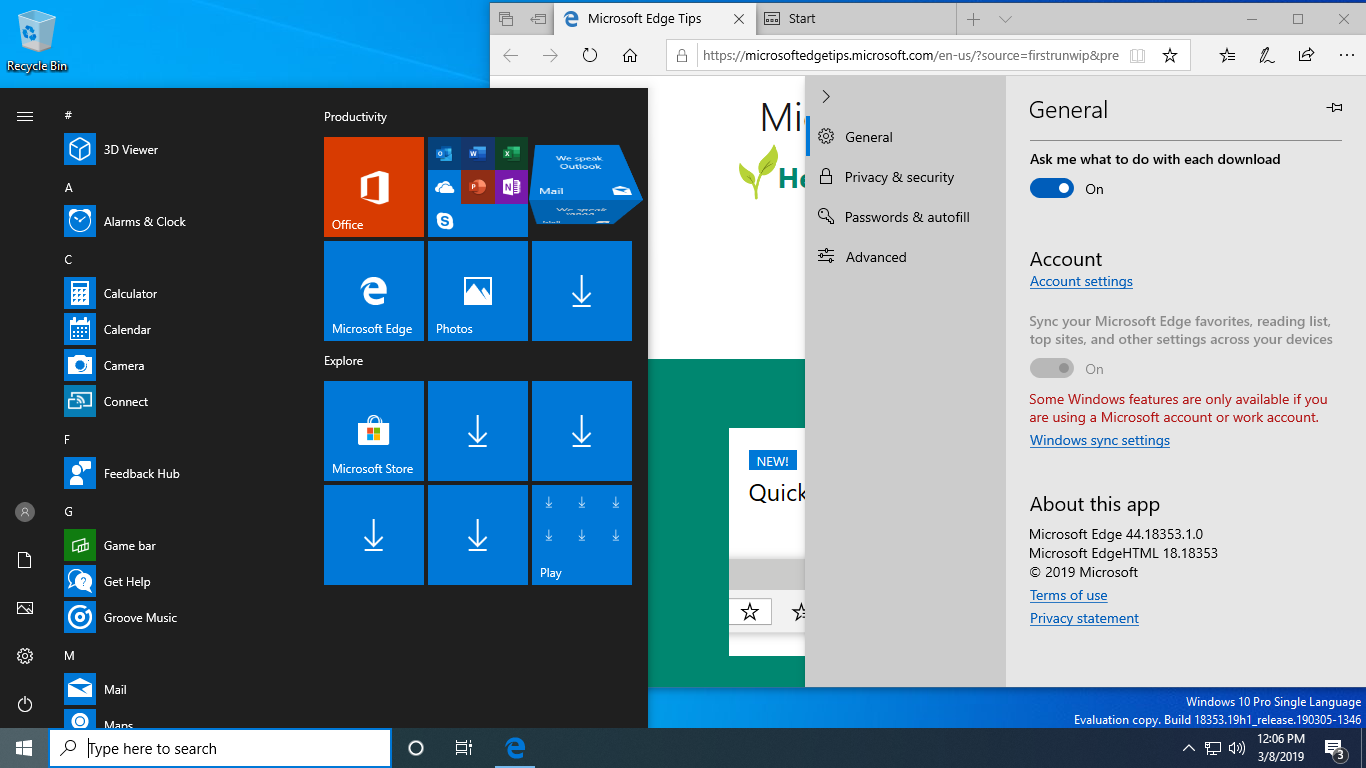Show hidden system tray icons

(x=1188, y=748)
